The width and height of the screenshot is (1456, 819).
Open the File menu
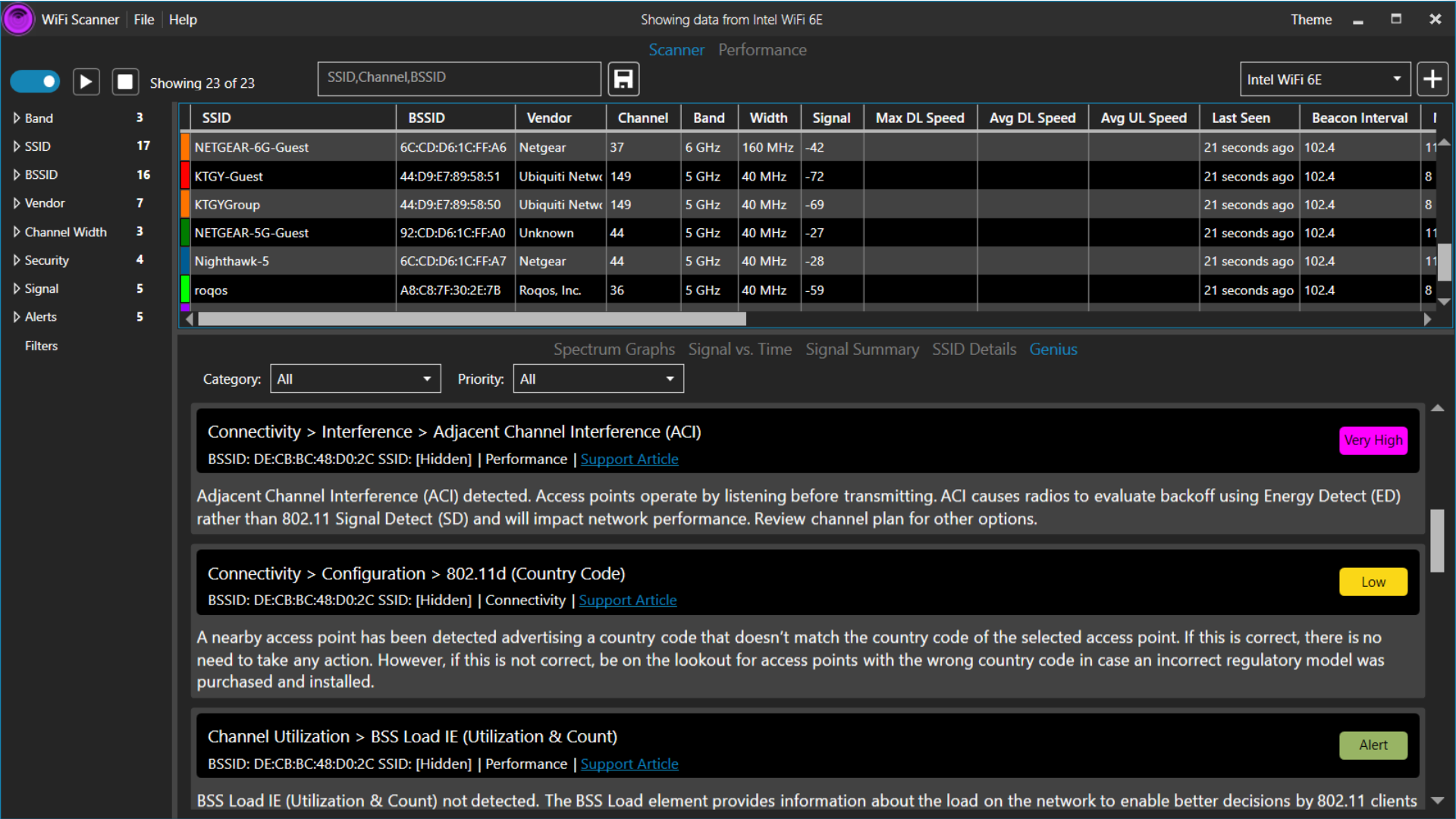(143, 20)
